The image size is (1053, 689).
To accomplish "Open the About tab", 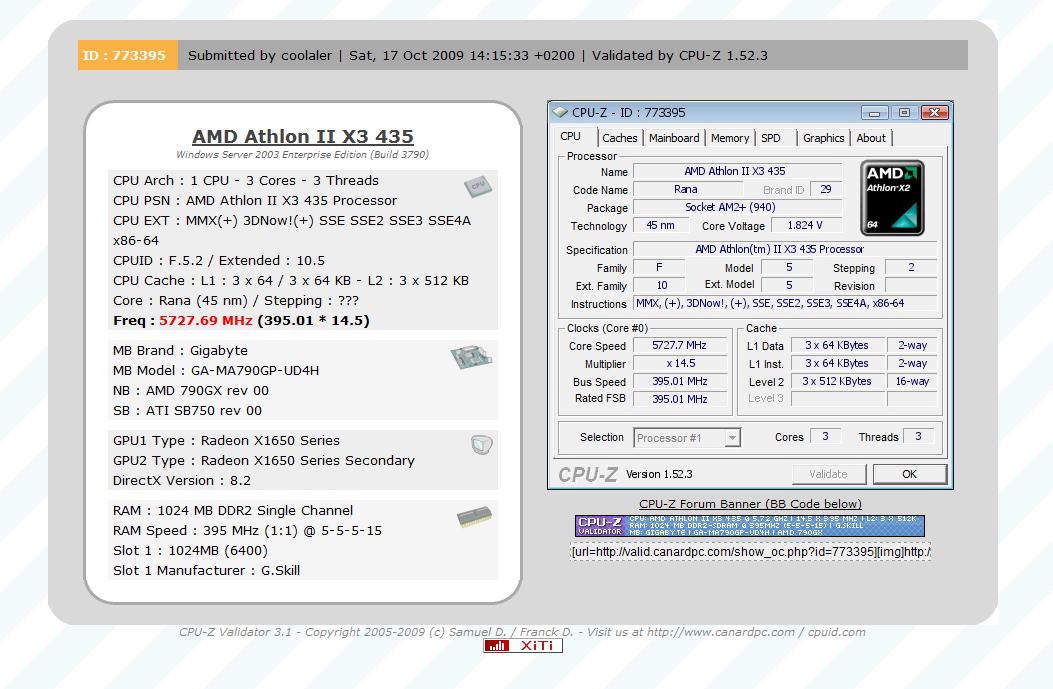I will coord(871,138).
